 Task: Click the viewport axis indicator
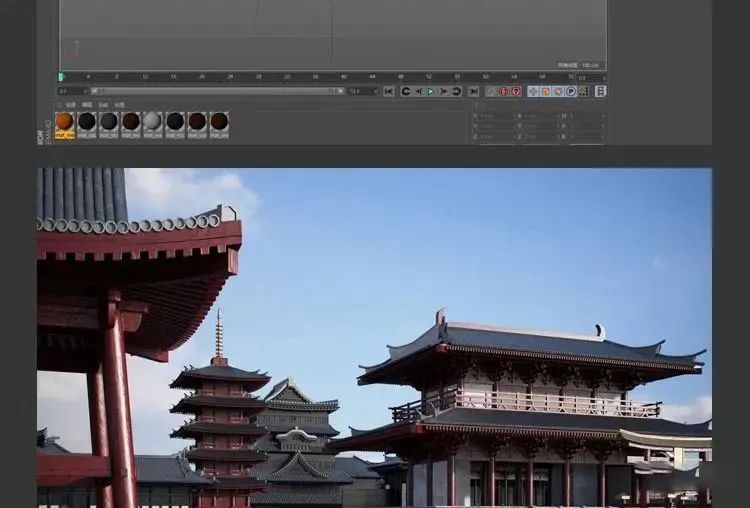73,50
